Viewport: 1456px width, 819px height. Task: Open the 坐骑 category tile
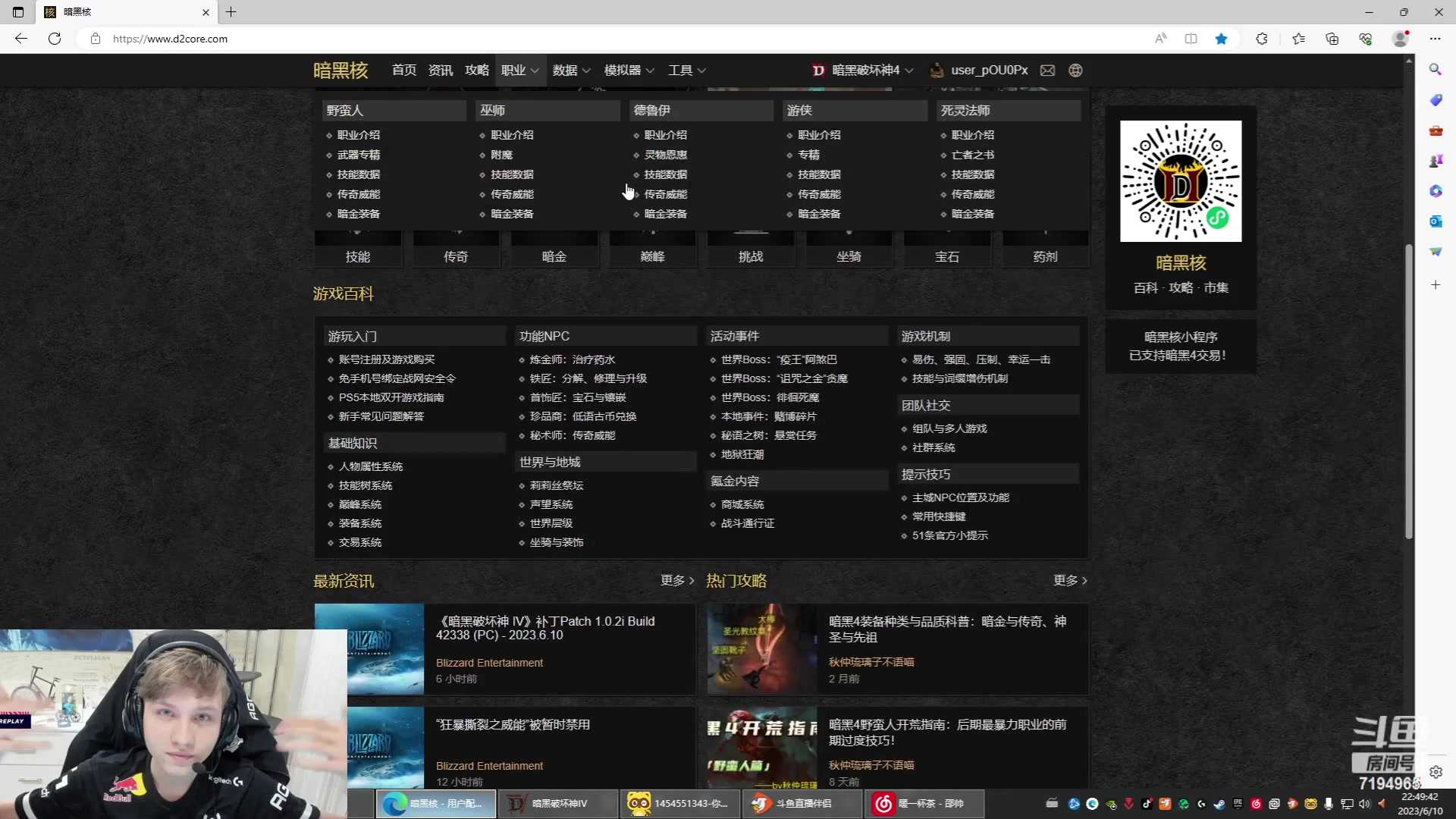tap(849, 250)
